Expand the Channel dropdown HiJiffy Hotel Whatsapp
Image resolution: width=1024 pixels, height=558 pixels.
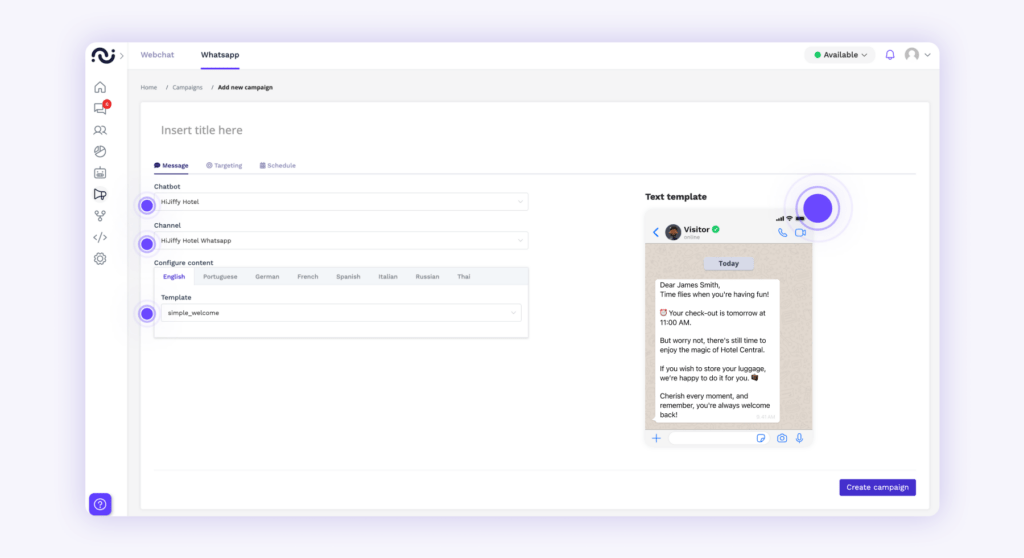(x=340, y=240)
